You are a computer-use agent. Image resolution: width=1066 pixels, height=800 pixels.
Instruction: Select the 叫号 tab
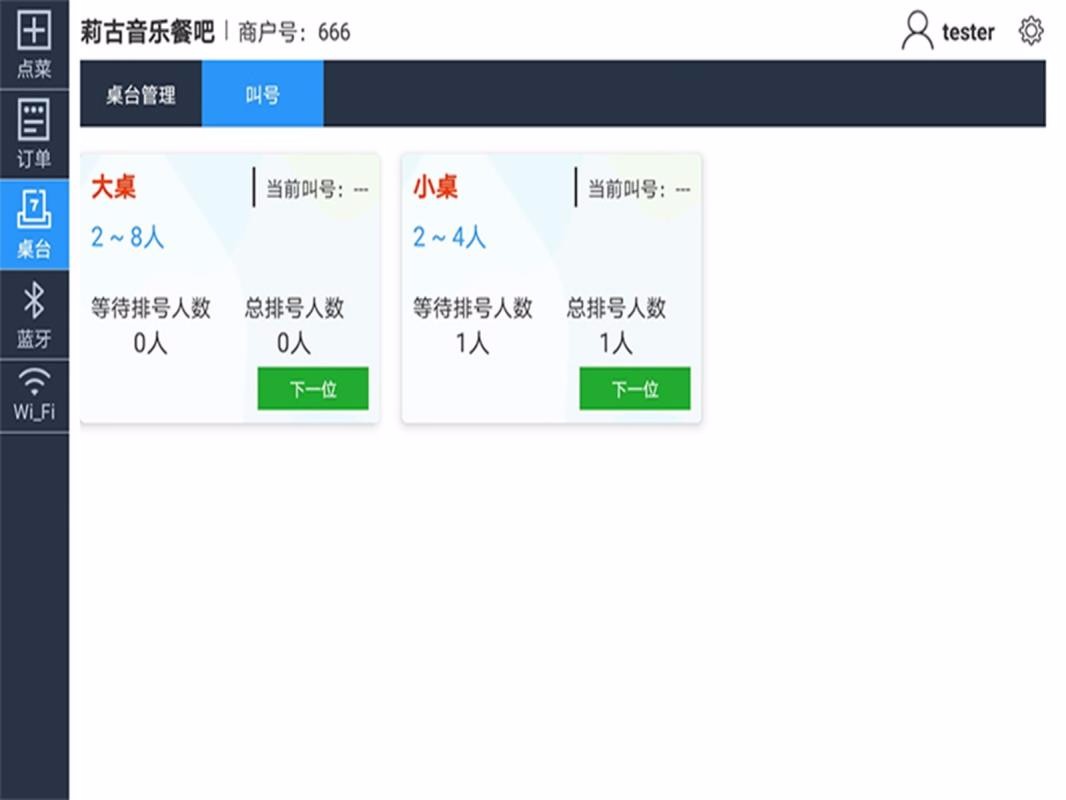(x=262, y=95)
